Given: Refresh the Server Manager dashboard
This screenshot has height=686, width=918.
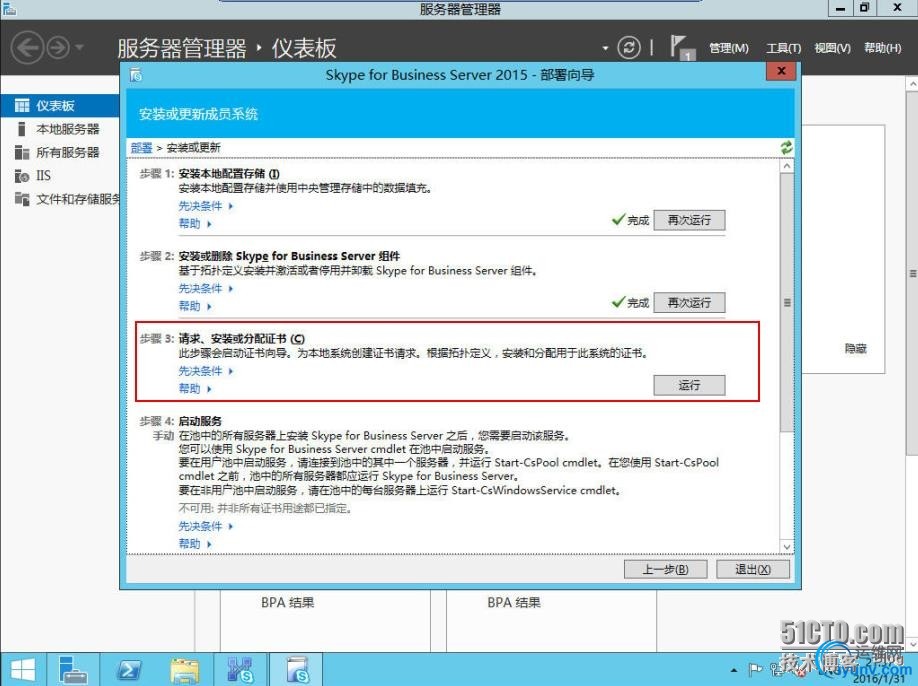Looking at the screenshot, I should [629, 47].
